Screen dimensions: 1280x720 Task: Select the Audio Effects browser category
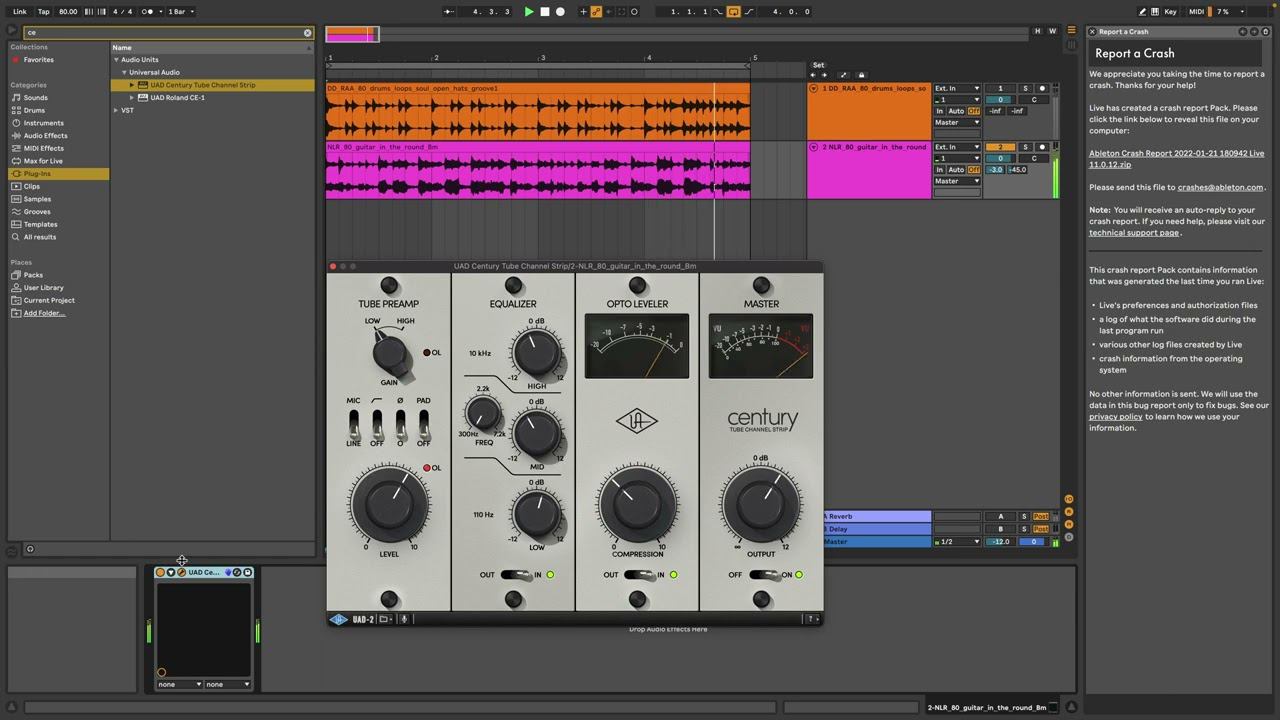(x=45, y=136)
